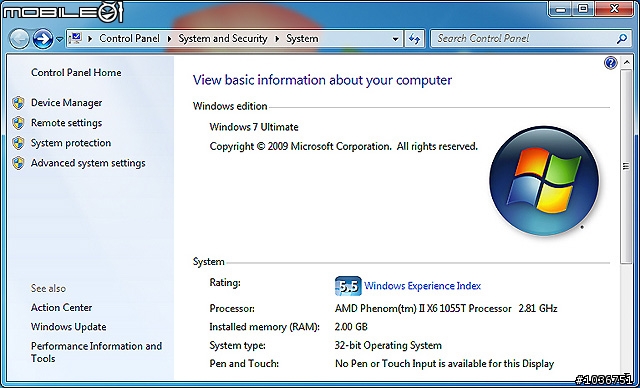Screen dimensions: 640x388
Task: Click the 5.5 rating badge icon
Action: 348,286
